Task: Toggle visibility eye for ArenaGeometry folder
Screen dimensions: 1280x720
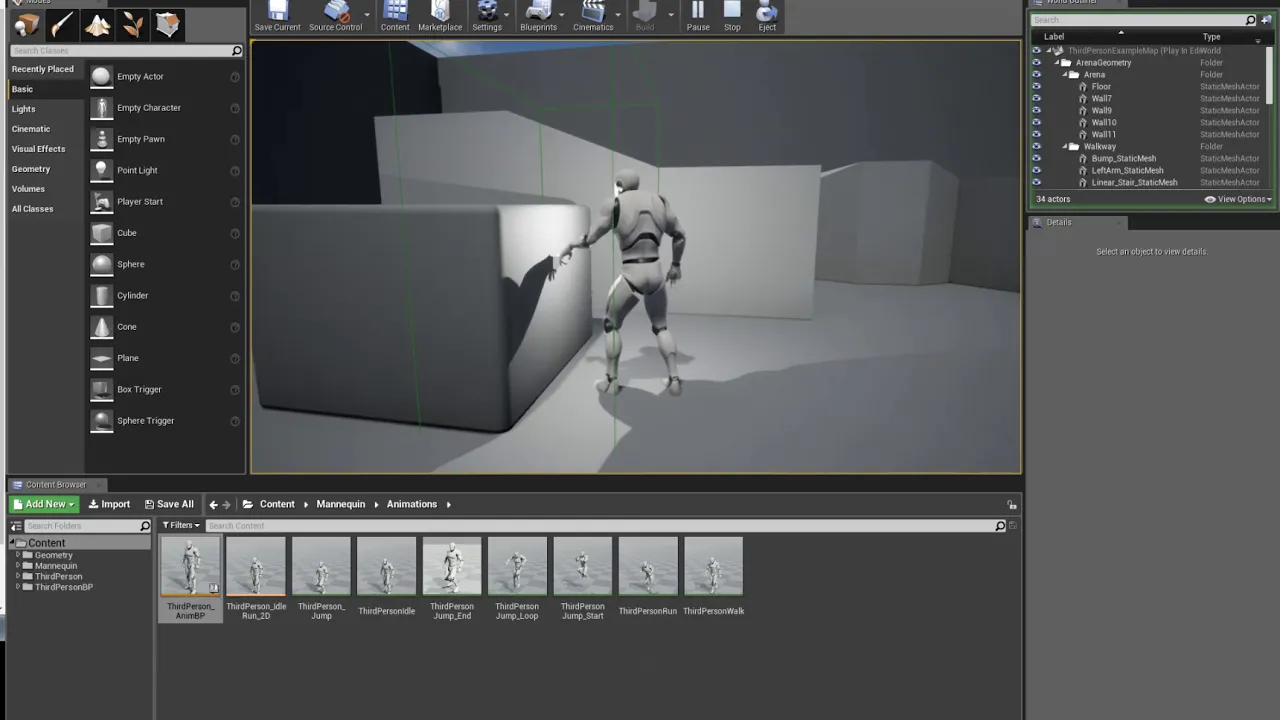Action: [x=1036, y=63]
